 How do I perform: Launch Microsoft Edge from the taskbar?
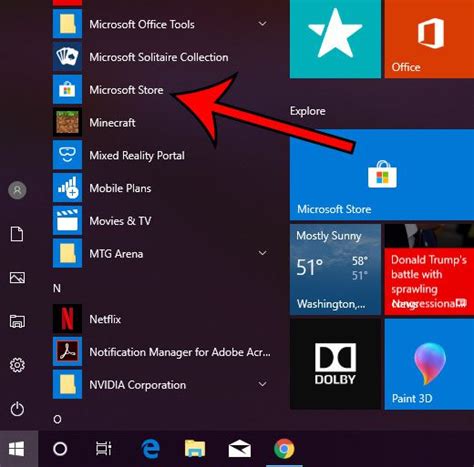tap(150, 449)
